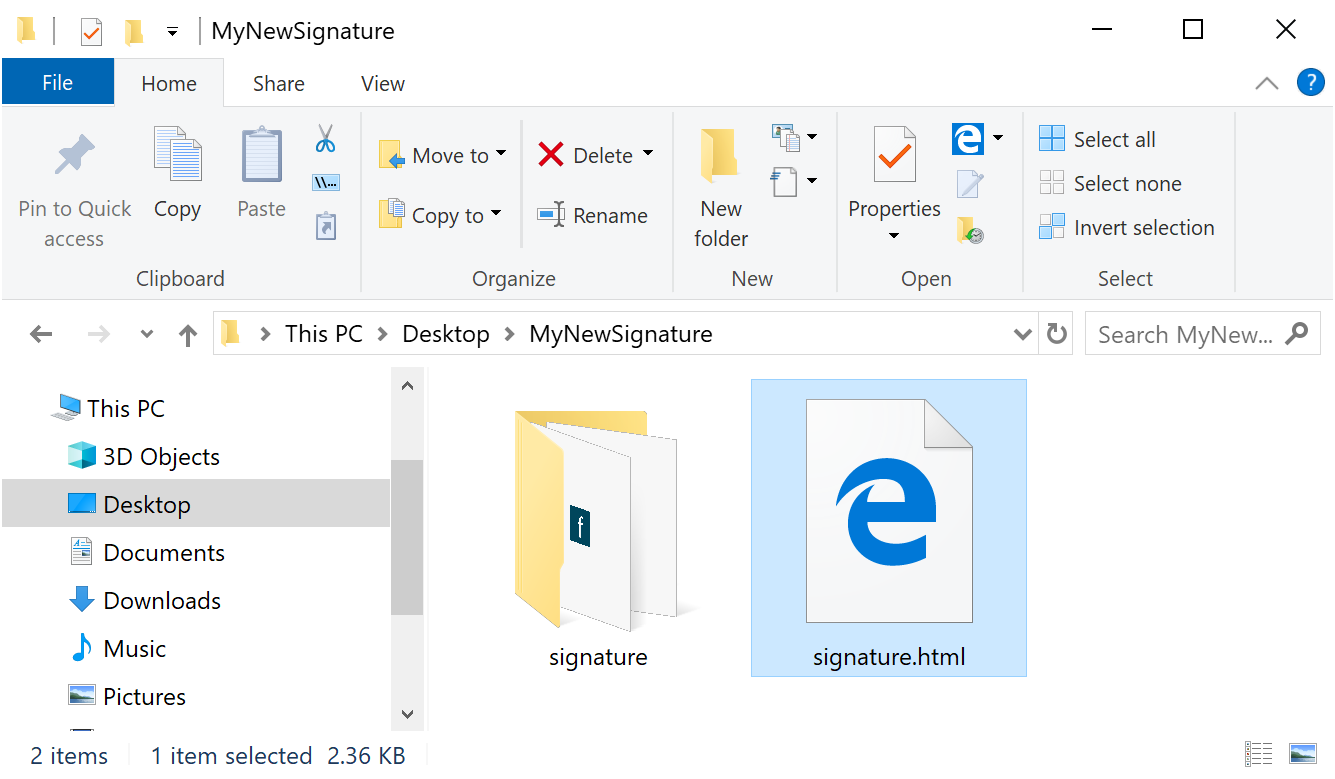Click the Cut scissors icon
The height and width of the screenshot is (779, 1335).
tap(325, 138)
